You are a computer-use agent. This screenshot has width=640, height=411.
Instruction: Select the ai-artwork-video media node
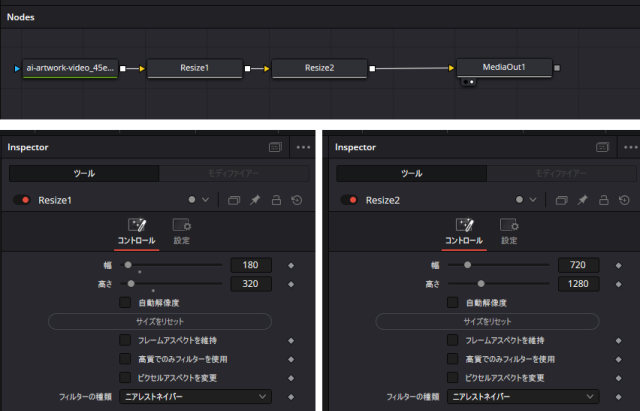[70, 68]
